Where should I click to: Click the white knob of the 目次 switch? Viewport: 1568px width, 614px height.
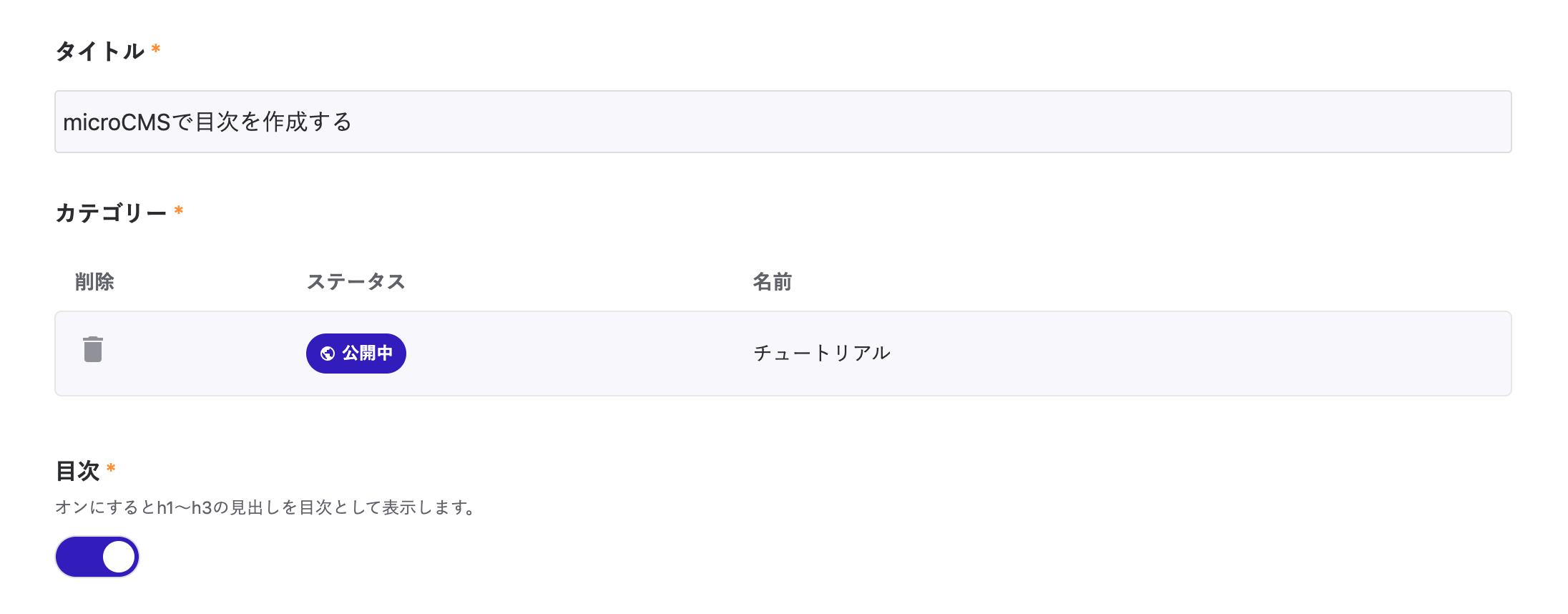[x=119, y=557]
